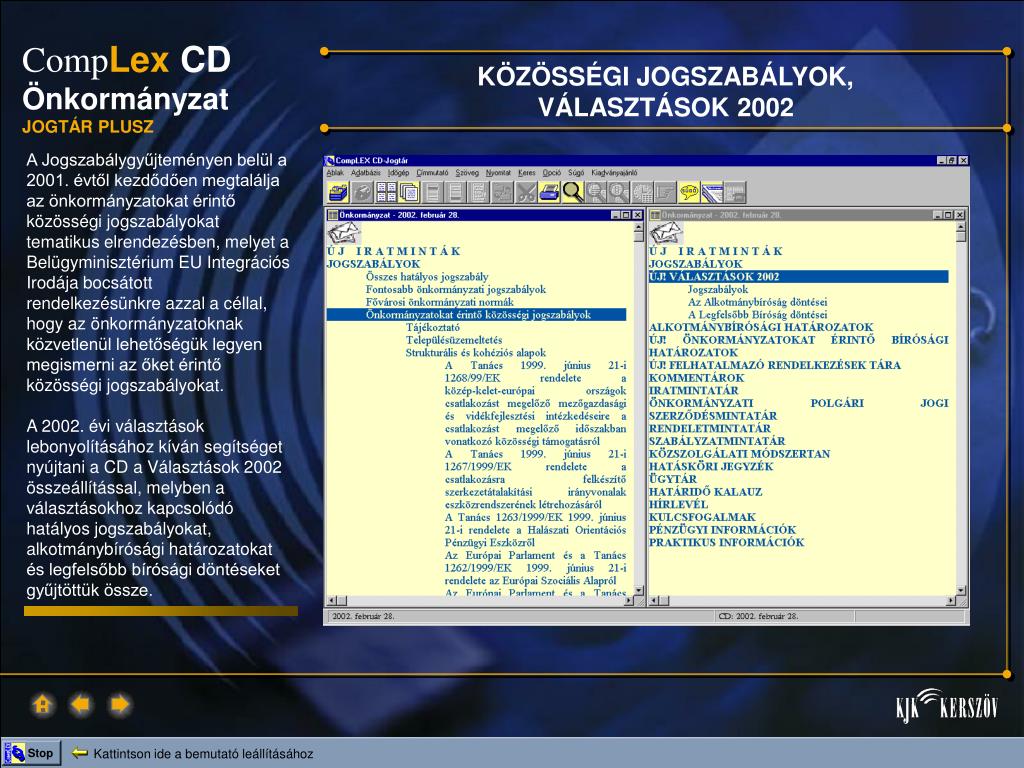Click the calculator calendar toolbar icon
The width and height of the screenshot is (1024, 768).
tap(643, 192)
